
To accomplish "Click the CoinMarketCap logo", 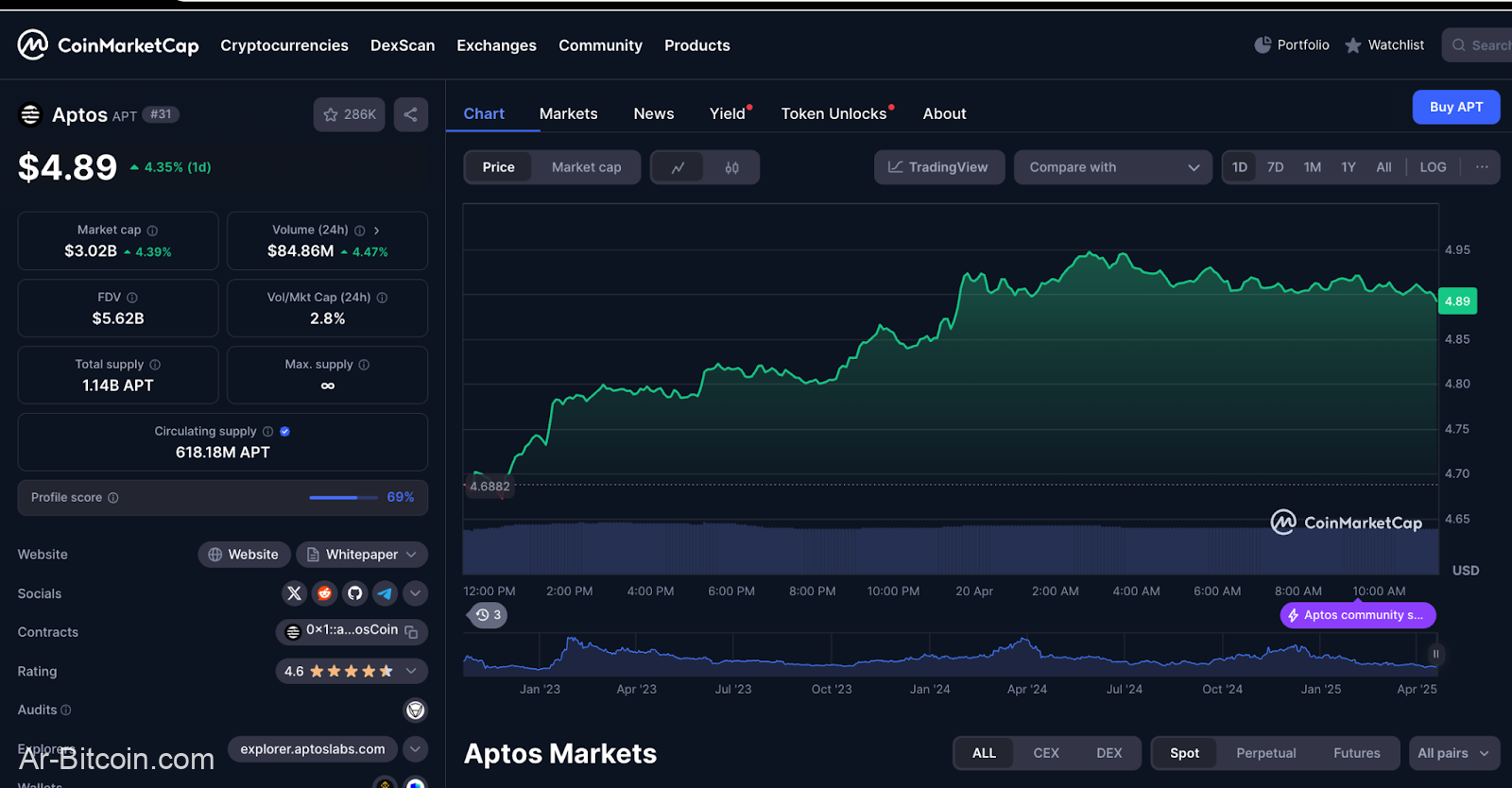I will [x=109, y=44].
